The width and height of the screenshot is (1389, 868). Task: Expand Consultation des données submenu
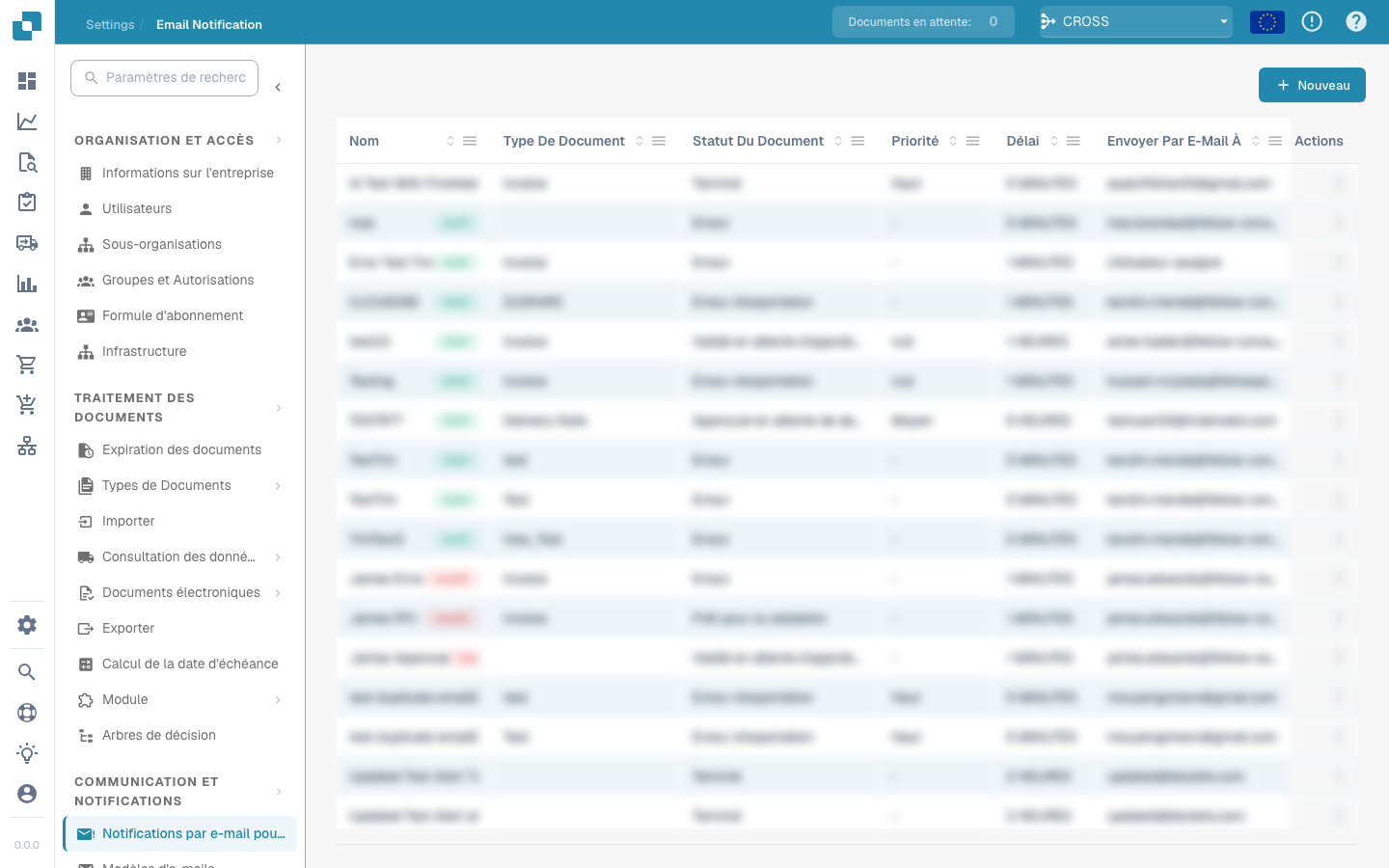tap(278, 557)
